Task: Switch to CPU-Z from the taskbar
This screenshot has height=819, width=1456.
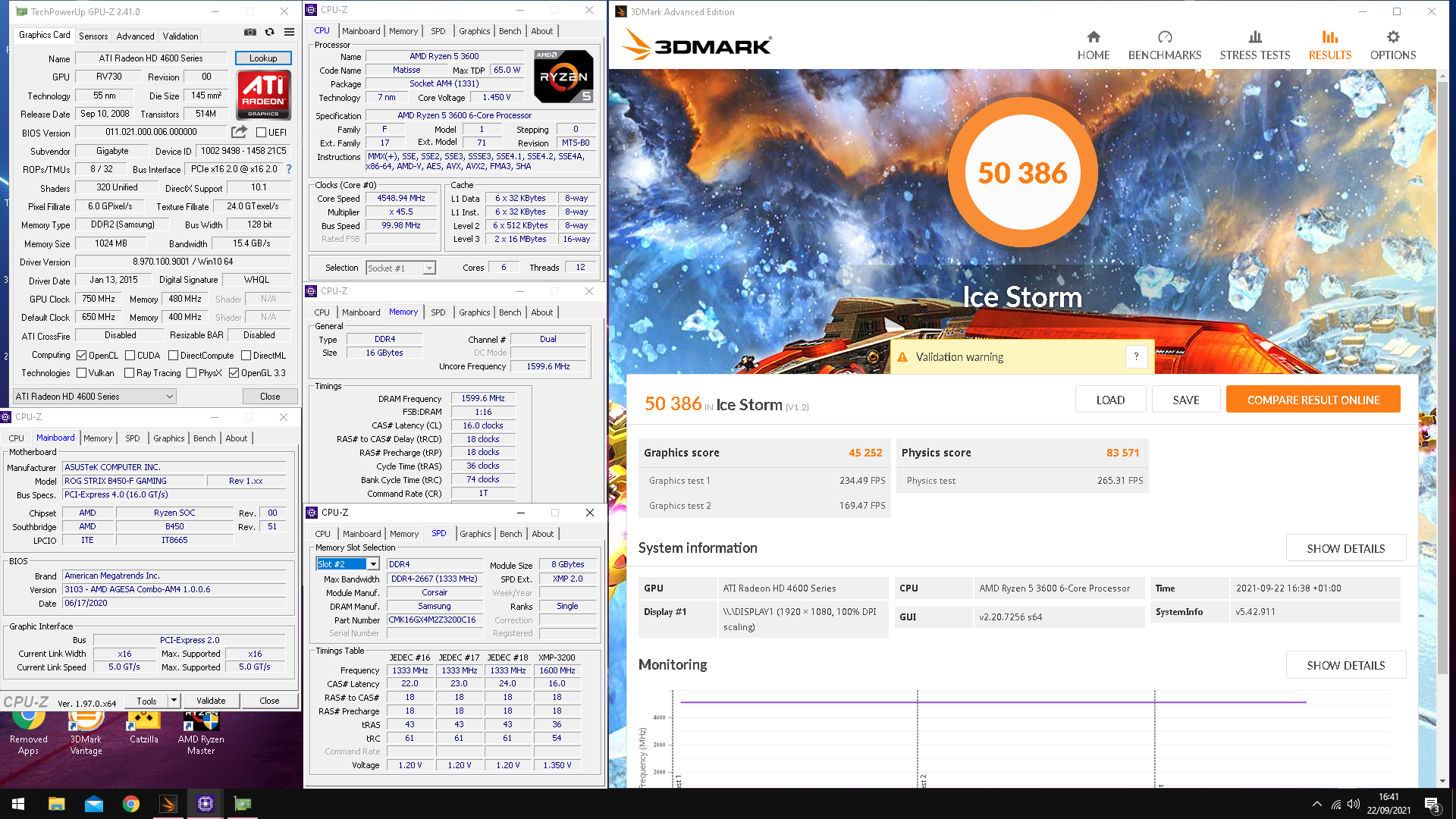Action: click(x=205, y=804)
